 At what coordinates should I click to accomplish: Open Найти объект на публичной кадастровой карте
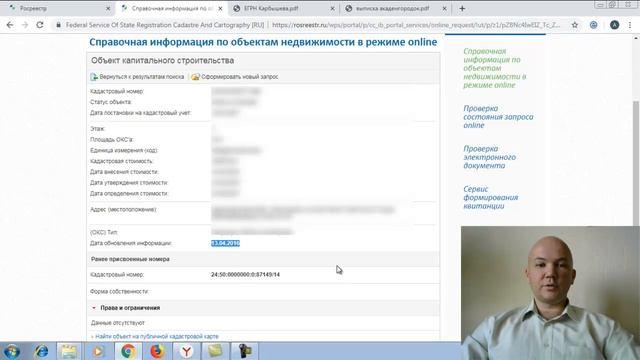point(157,336)
